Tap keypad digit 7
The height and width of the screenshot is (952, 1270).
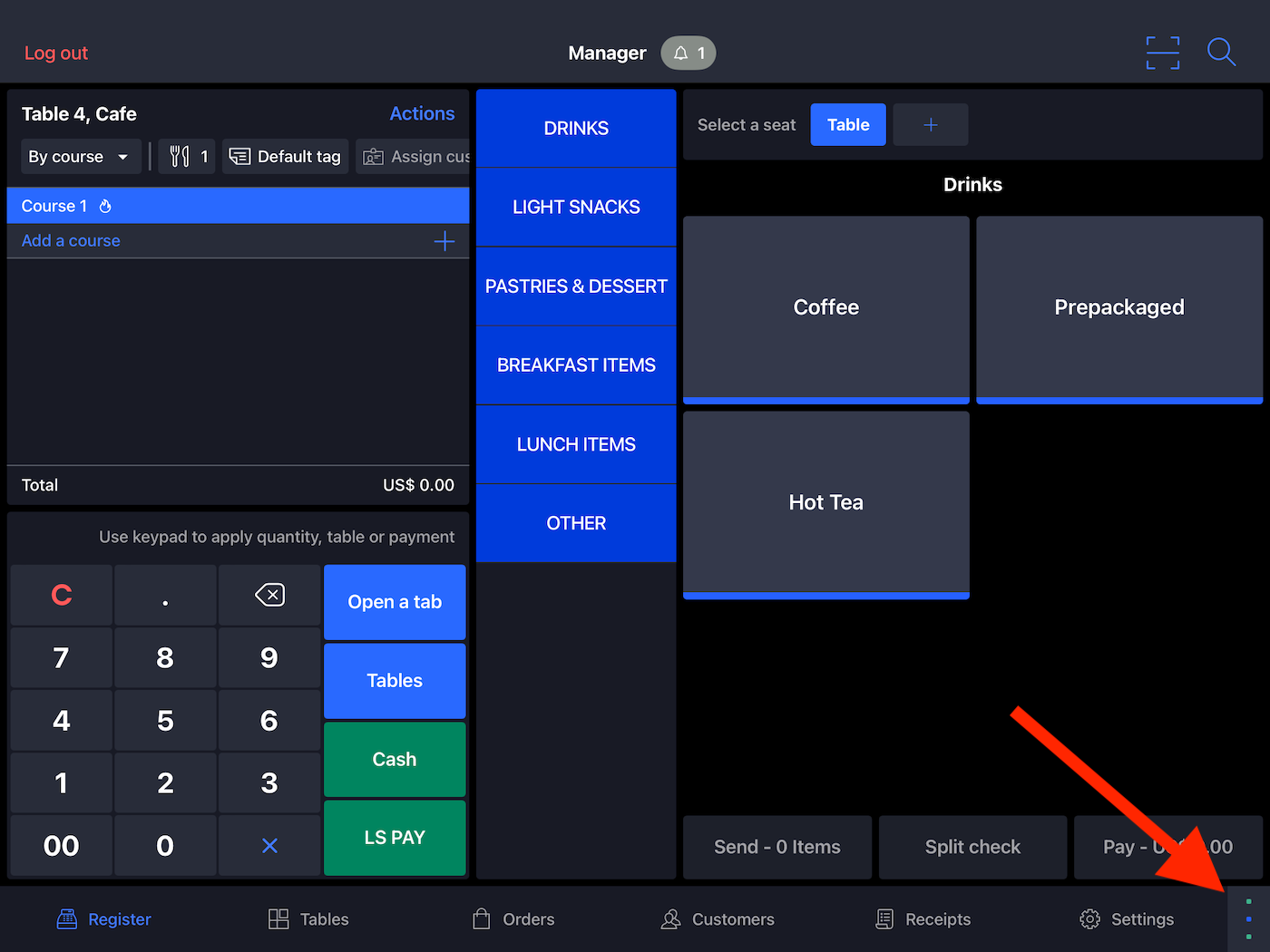pyautogui.click(x=62, y=657)
